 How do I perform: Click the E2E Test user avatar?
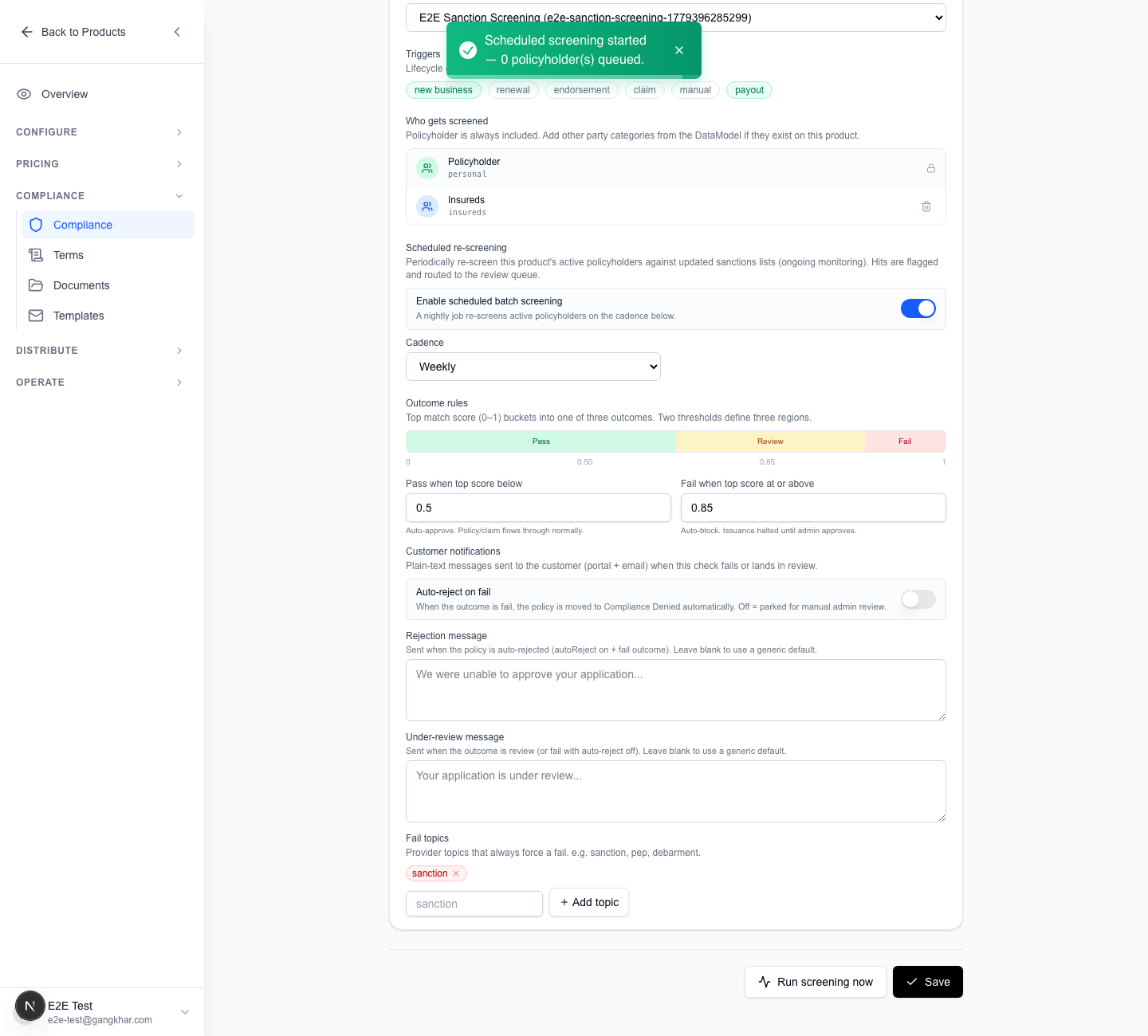point(30,1006)
